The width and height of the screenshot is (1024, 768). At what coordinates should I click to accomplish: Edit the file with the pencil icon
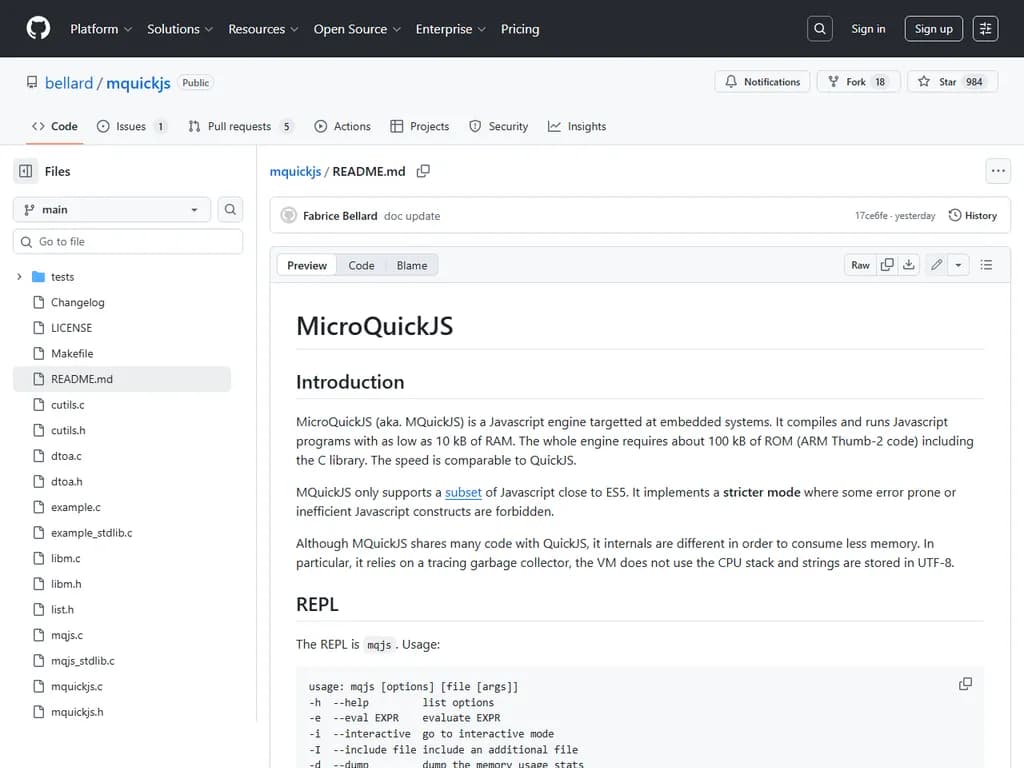[936, 264]
